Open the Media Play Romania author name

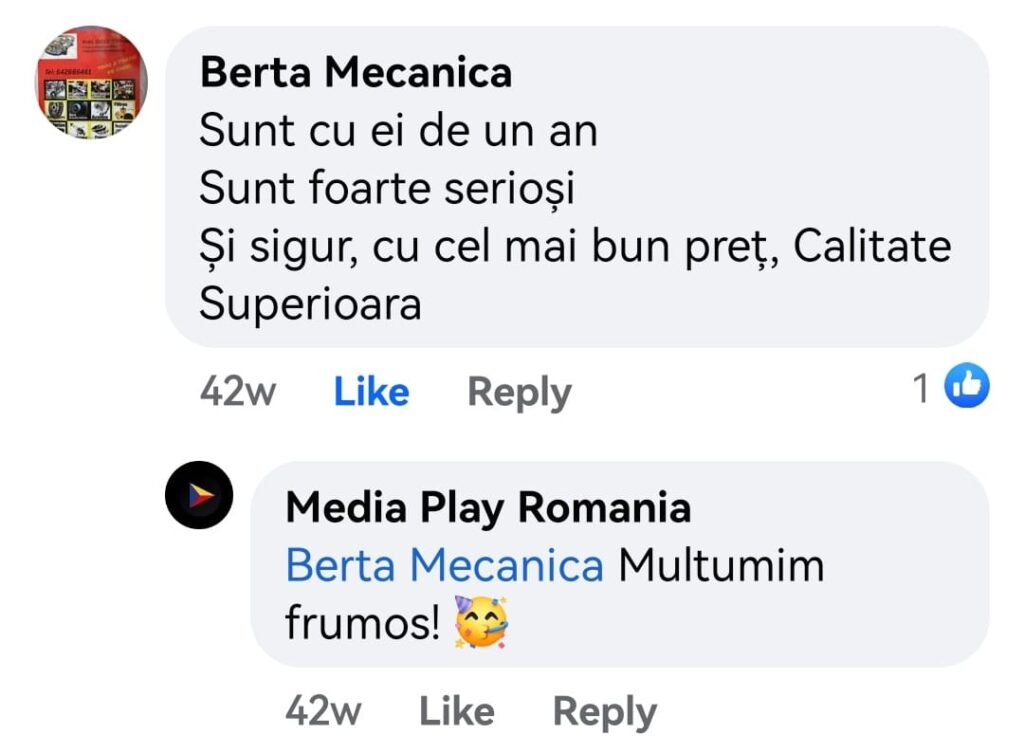[488, 508]
